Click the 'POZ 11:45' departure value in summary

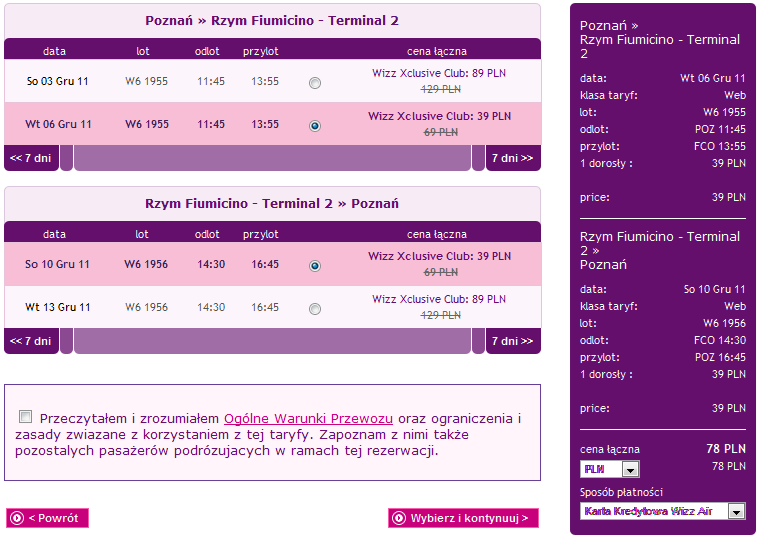[x=720, y=129]
